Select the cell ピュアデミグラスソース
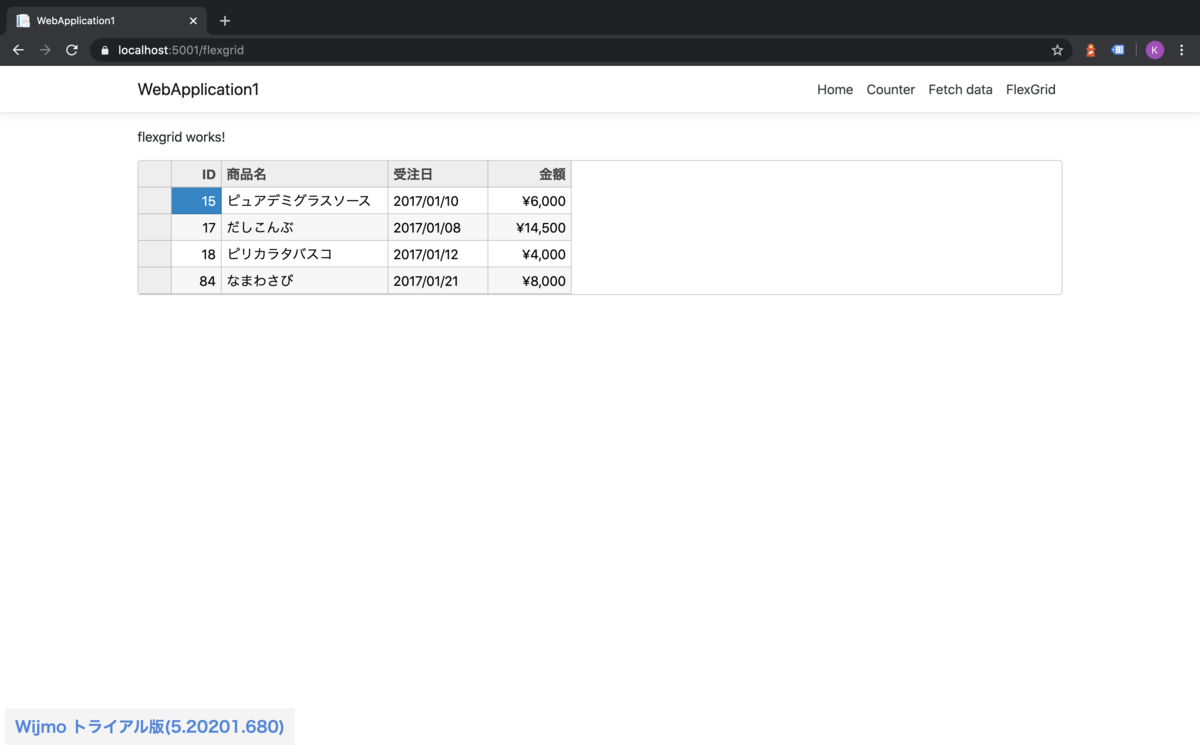This screenshot has height=750, width=1200. pyautogui.click(x=304, y=201)
